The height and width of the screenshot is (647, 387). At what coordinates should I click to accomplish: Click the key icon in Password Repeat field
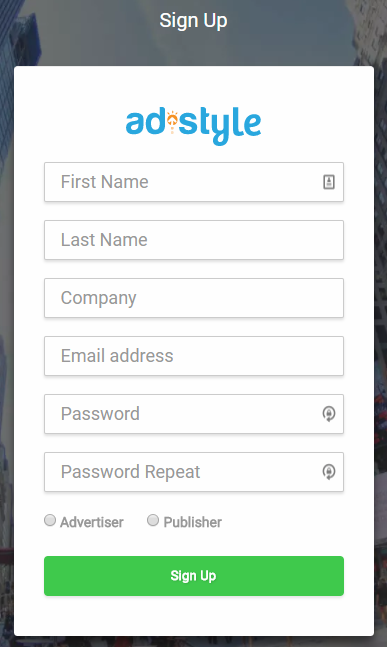[x=329, y=472]
